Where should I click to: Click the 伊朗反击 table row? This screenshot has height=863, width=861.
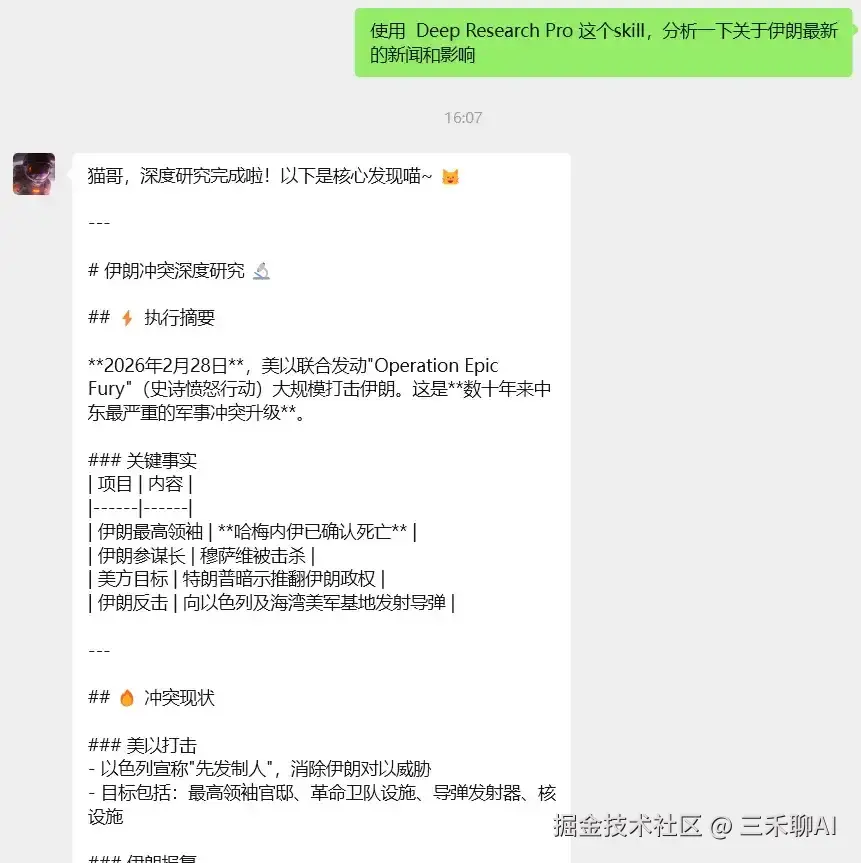click(272, 603)
